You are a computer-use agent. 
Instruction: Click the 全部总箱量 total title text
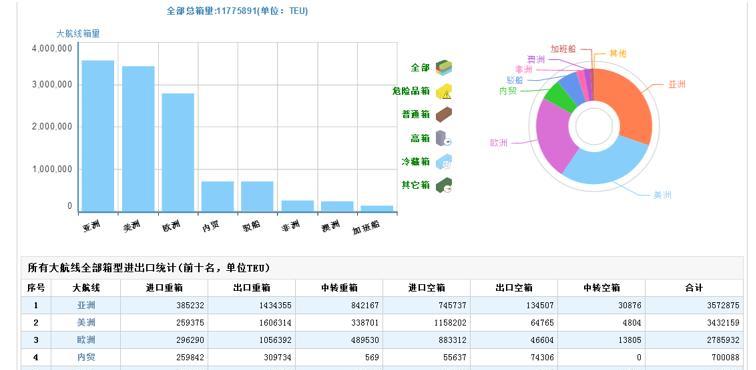(237, 11)
